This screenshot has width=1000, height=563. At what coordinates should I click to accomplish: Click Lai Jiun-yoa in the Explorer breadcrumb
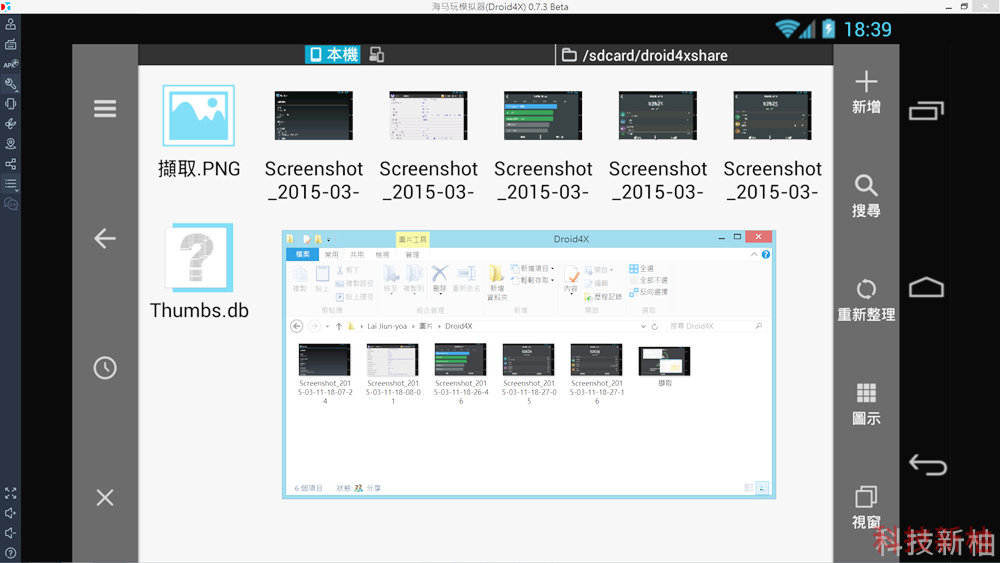point(386,326)
